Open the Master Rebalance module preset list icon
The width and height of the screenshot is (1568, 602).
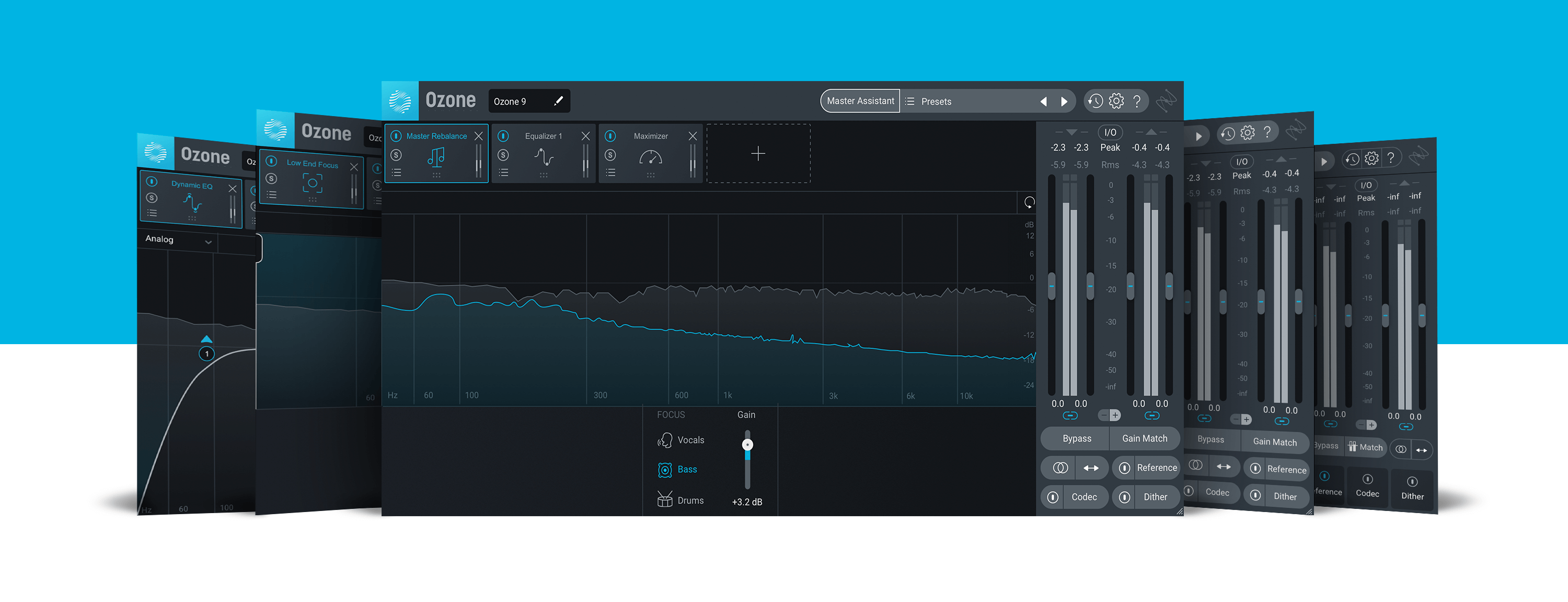[x=396, y=173]
